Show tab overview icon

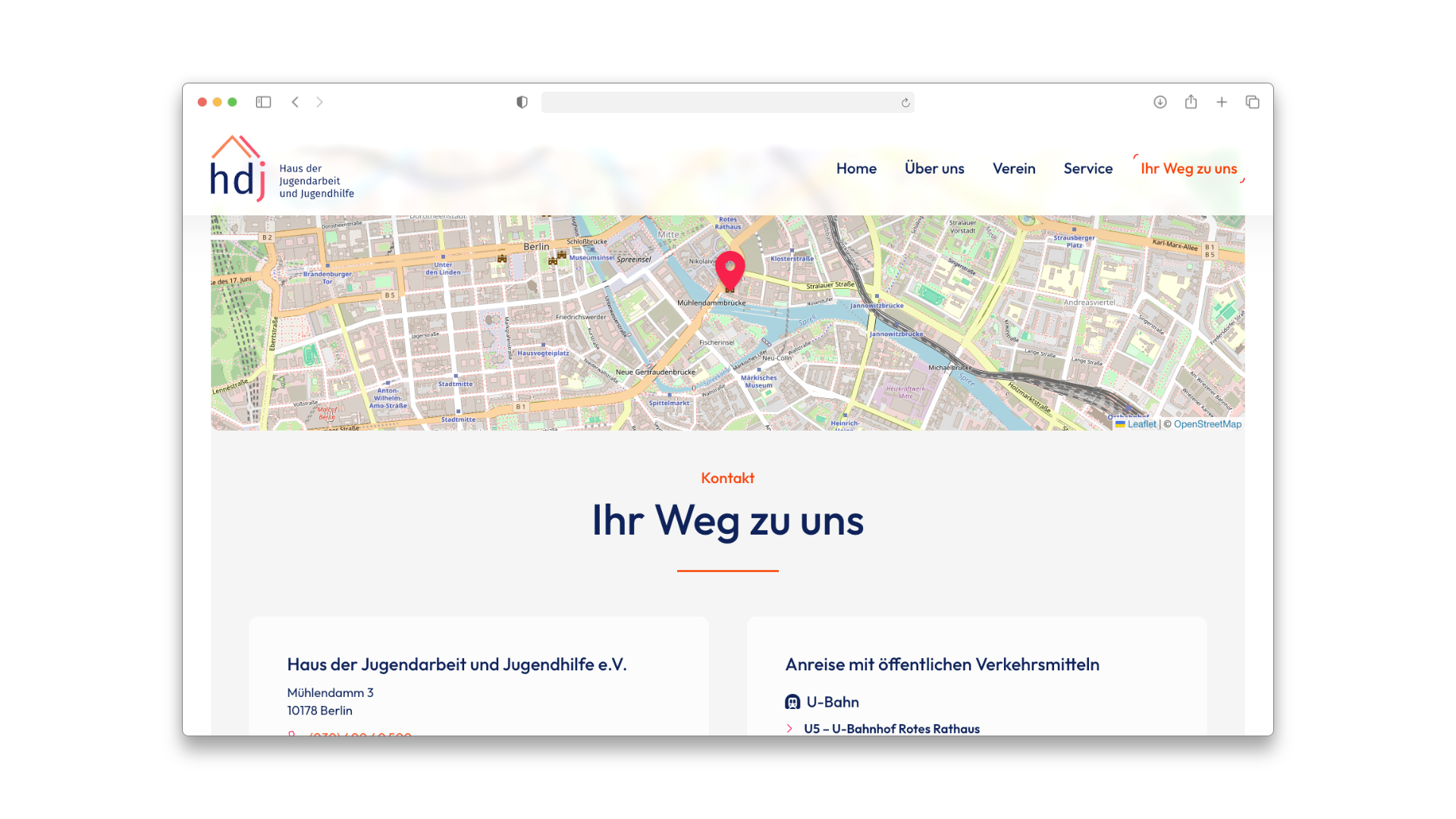point(1252,102)
